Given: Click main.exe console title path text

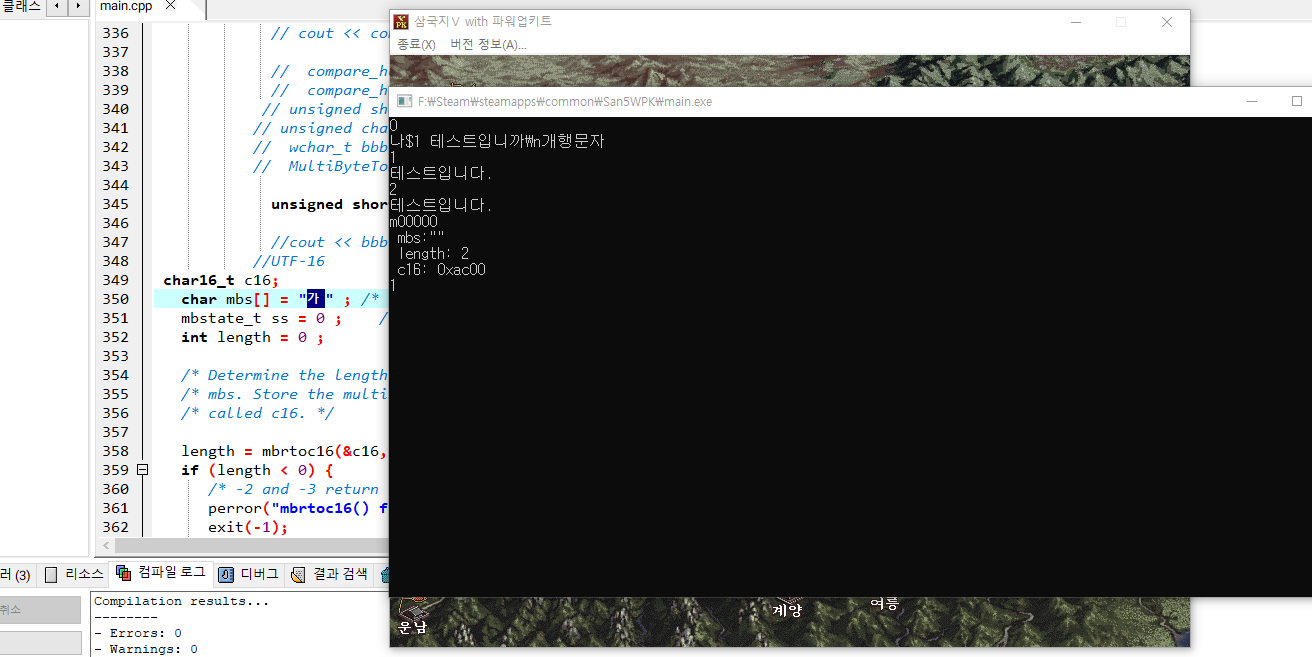Looking at the screenshot, I should [565, 101].
